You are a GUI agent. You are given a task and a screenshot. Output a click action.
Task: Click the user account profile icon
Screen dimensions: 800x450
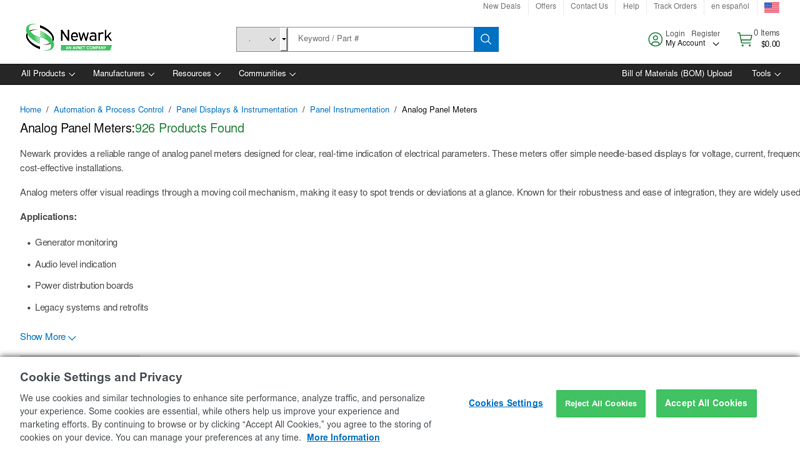(655, 39)
